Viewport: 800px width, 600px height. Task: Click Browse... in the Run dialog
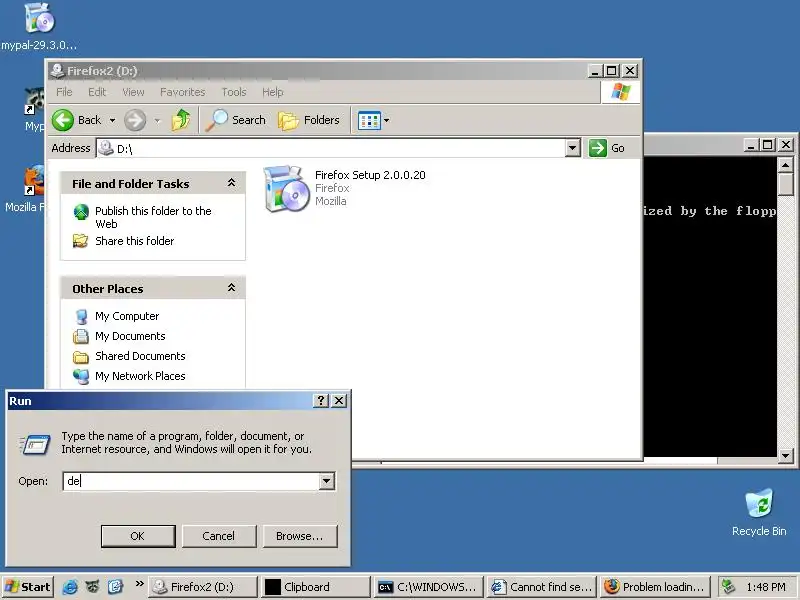[x=299, y=536]
